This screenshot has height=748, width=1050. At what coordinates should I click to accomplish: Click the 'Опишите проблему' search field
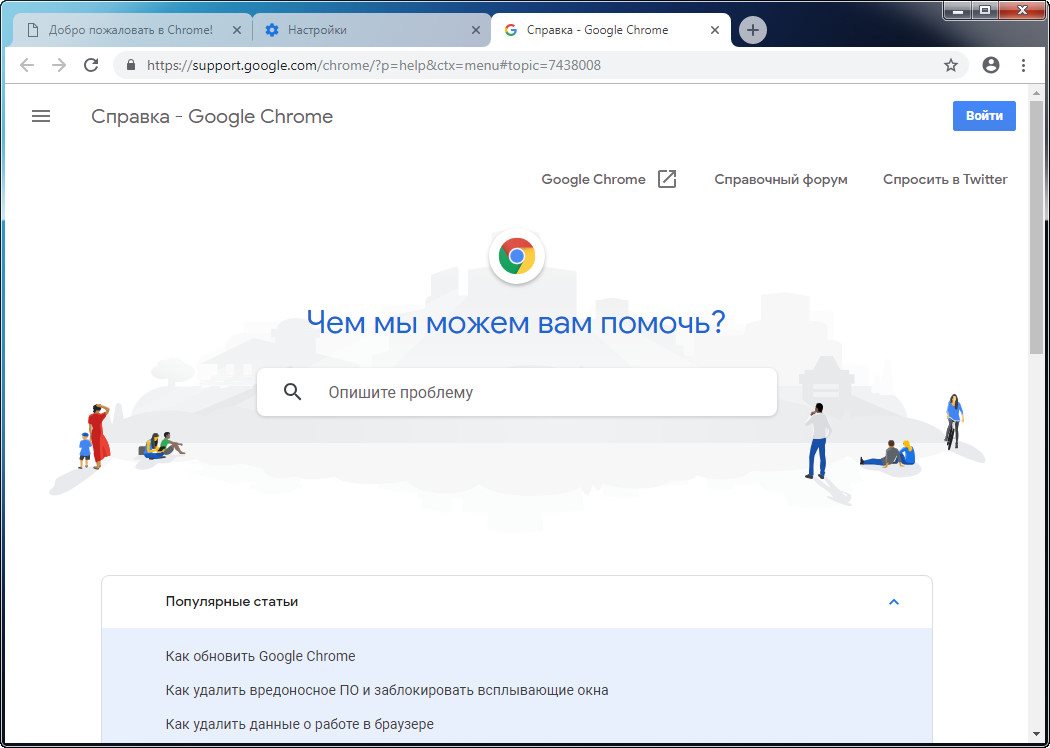(x=516, y=392)
